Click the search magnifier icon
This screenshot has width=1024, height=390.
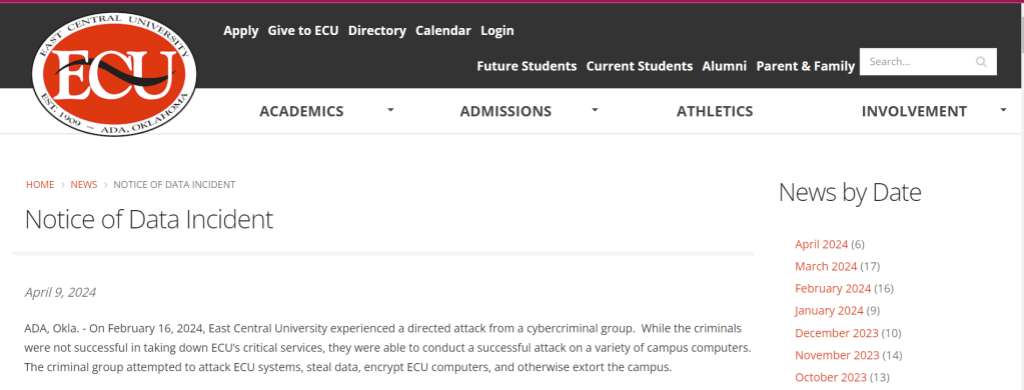point(981,62)
